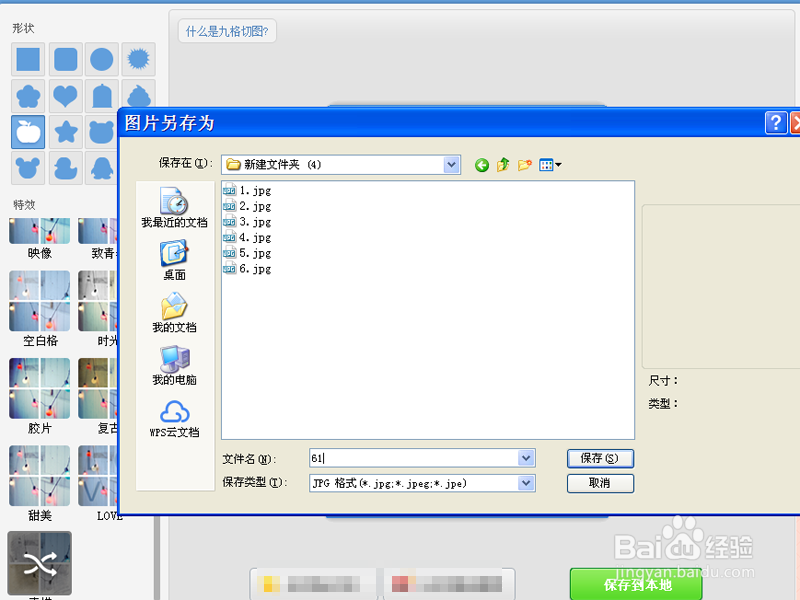Open 我最近的文档 in places bar

pos(174,207)
